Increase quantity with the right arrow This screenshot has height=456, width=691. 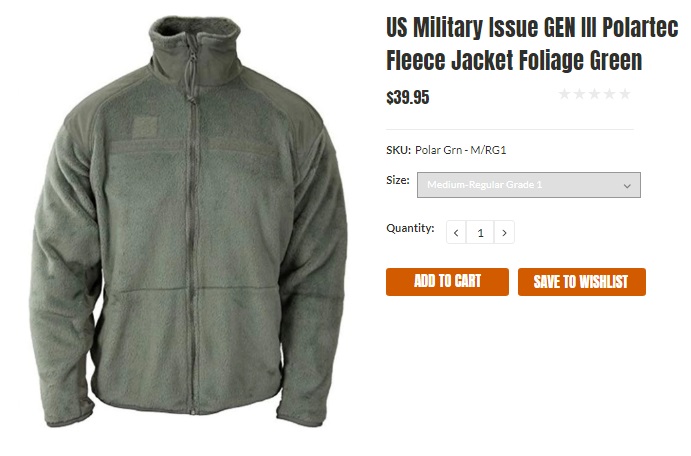[x=505, y=233]
